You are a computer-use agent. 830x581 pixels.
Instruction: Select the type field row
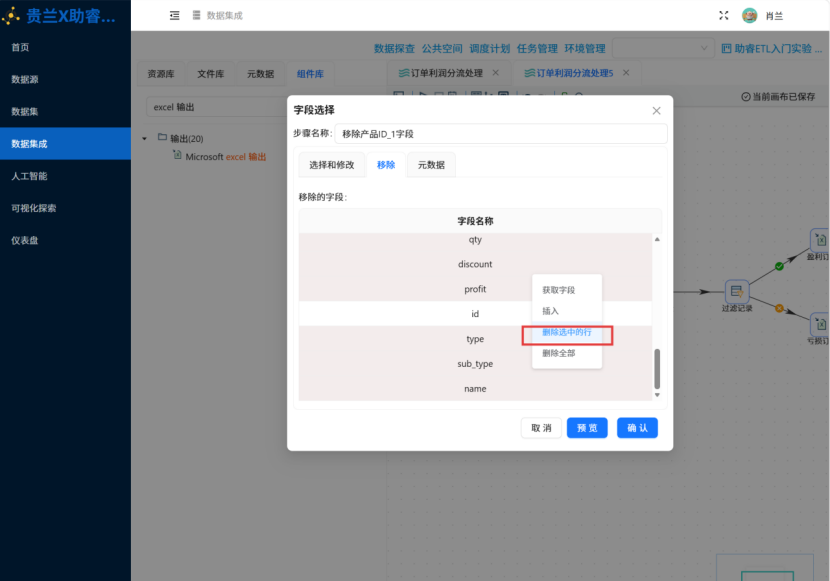475,339
